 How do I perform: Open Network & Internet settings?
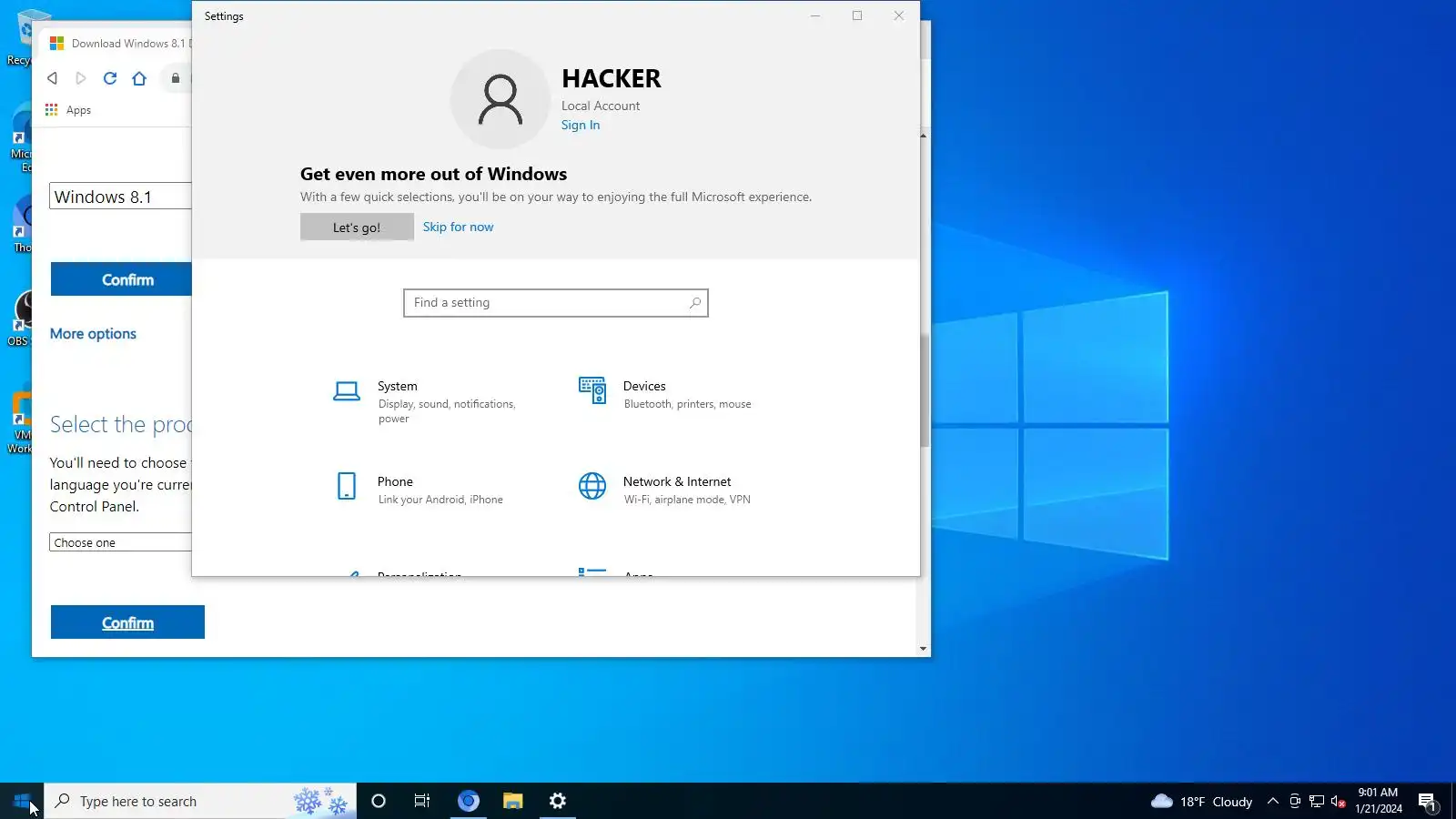666,490
